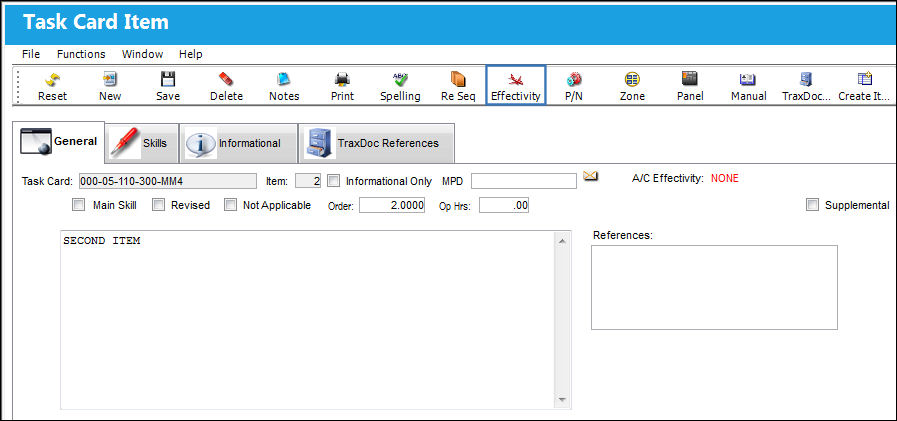This screenshot has height=421, width=897.
Task: Click the Manual toolbar icon
Action: tap(748, 86)
